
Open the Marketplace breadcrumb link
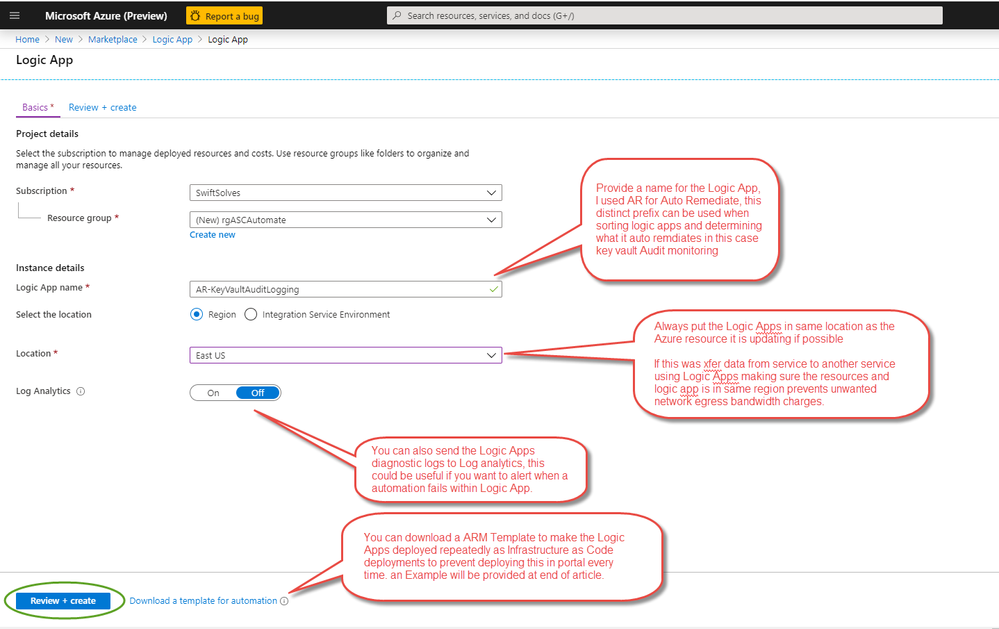point(113,40)
